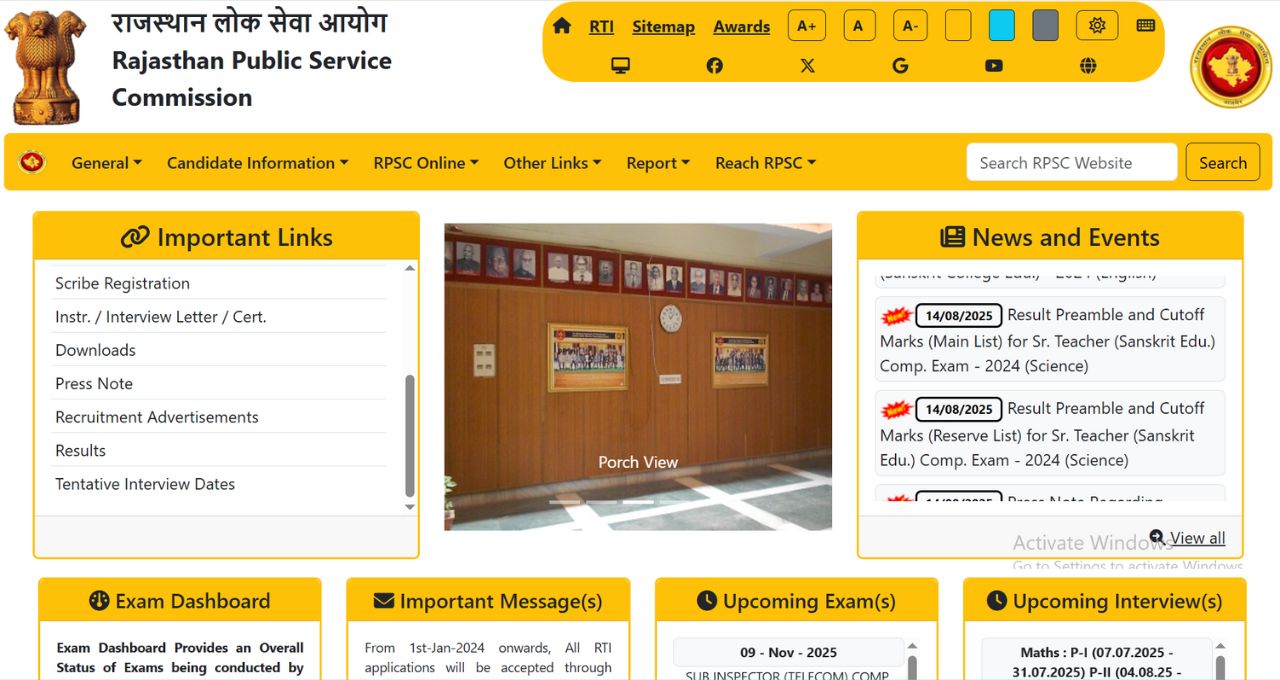Expand the Reach RPSC dropdown
This screenshot has width=1280, height=680.
[766, 163]
